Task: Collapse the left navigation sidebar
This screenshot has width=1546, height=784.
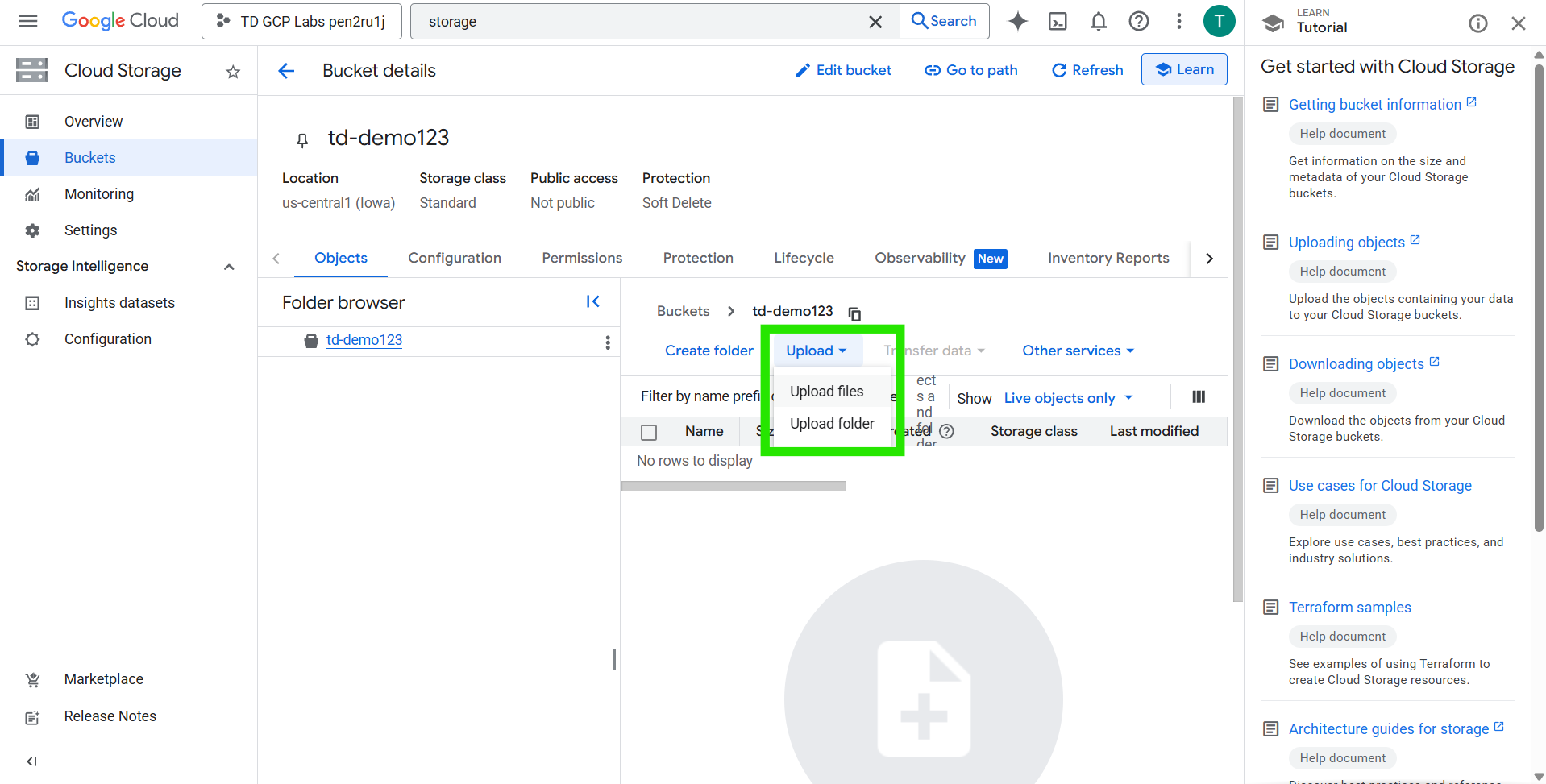Action: click(31, 761)
